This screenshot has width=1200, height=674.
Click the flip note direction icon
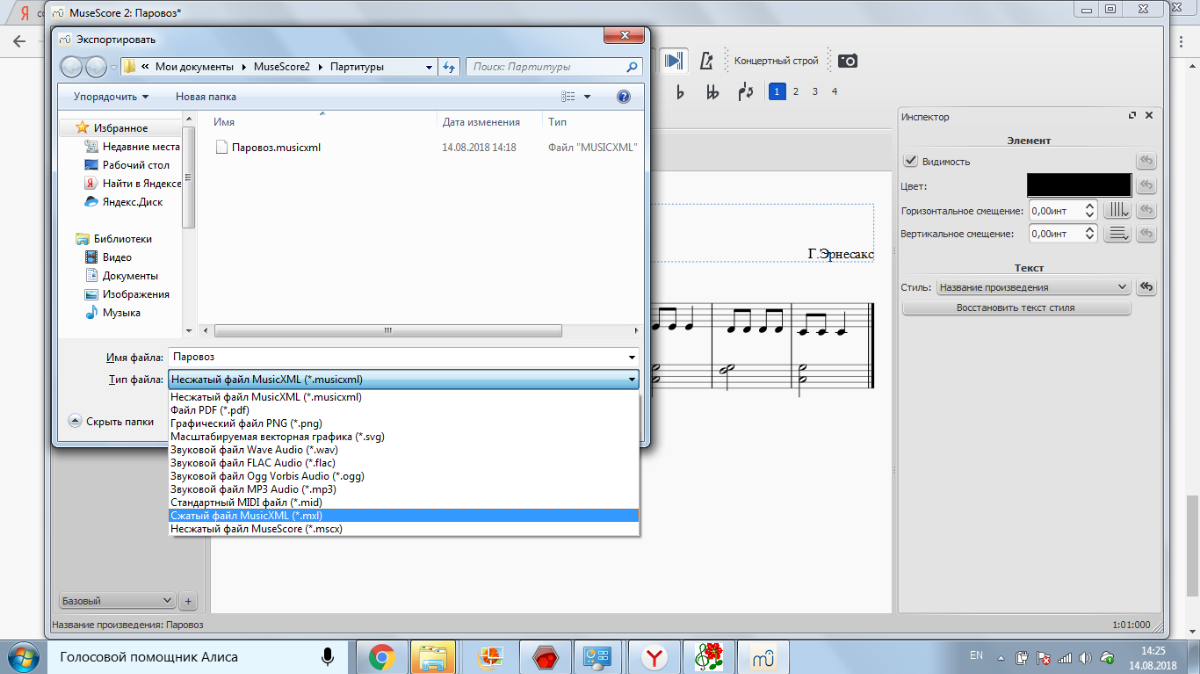(x=745, y=92)
